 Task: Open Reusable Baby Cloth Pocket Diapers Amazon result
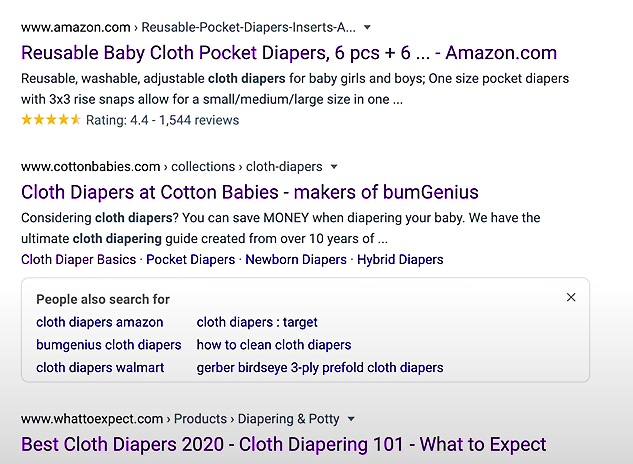point(289,53)
